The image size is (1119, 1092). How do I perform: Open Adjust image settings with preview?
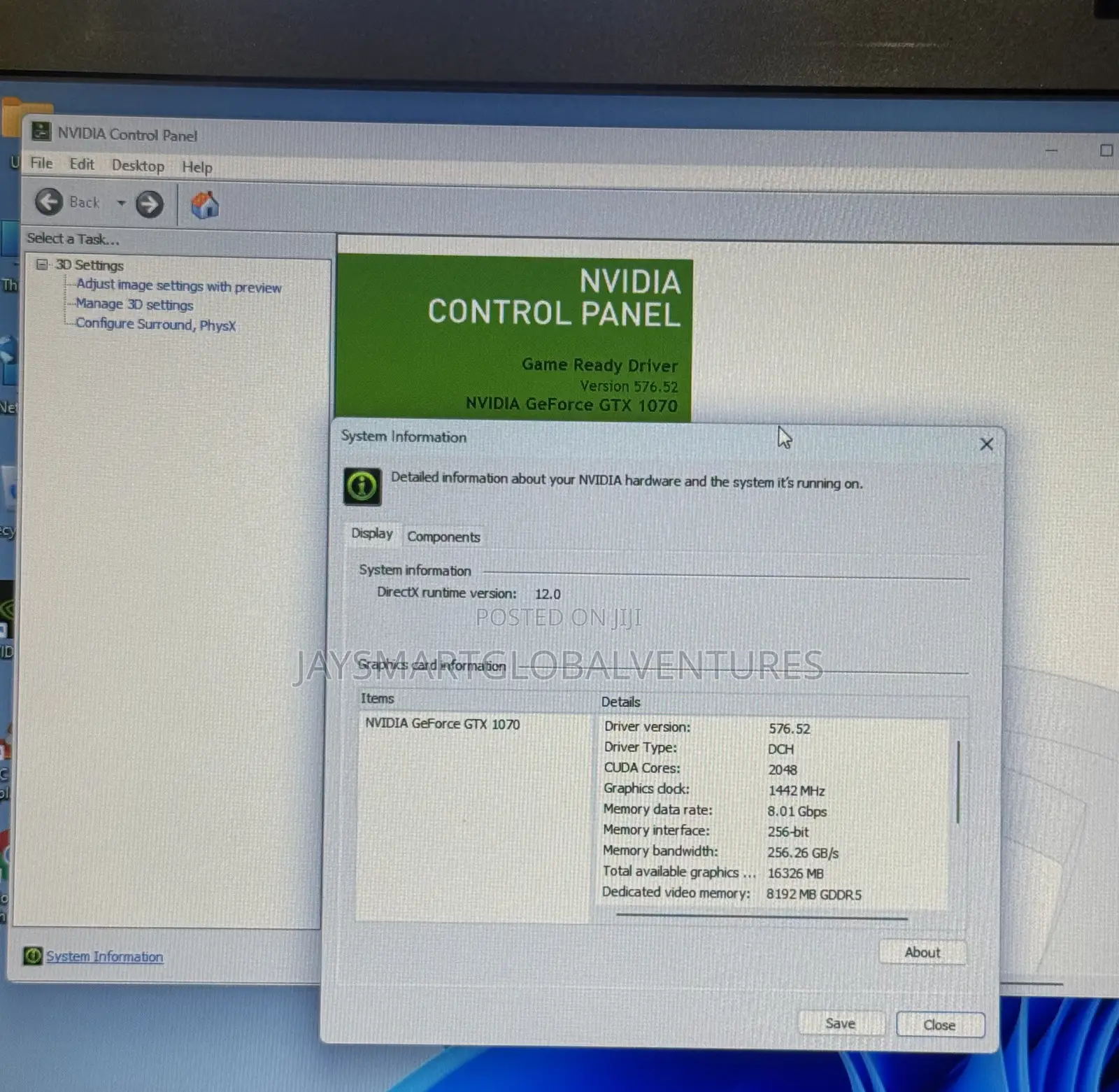click(x=178, y=286)
